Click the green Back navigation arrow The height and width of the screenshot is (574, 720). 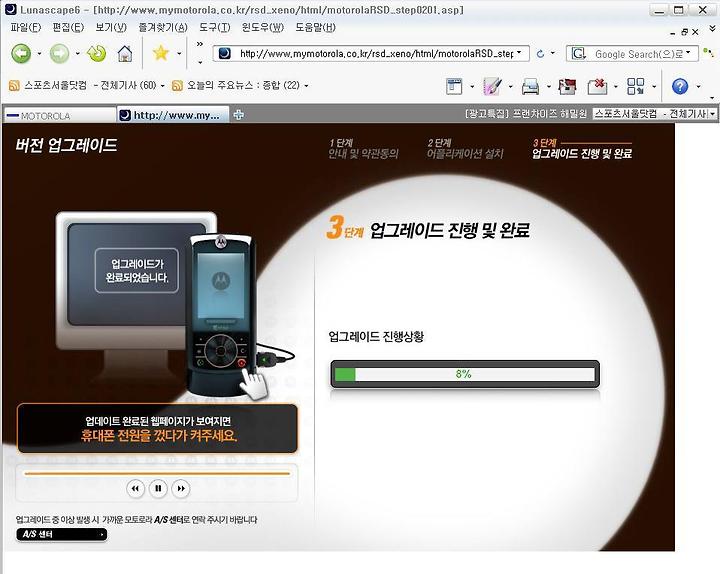click(x=21, y=54)
